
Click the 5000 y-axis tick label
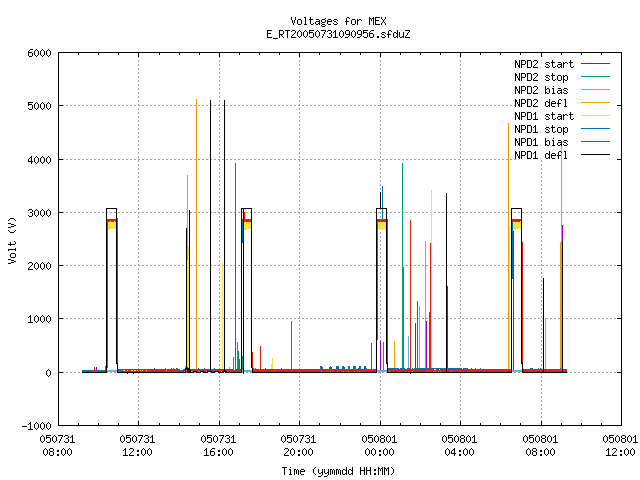[x=39, y=106]
